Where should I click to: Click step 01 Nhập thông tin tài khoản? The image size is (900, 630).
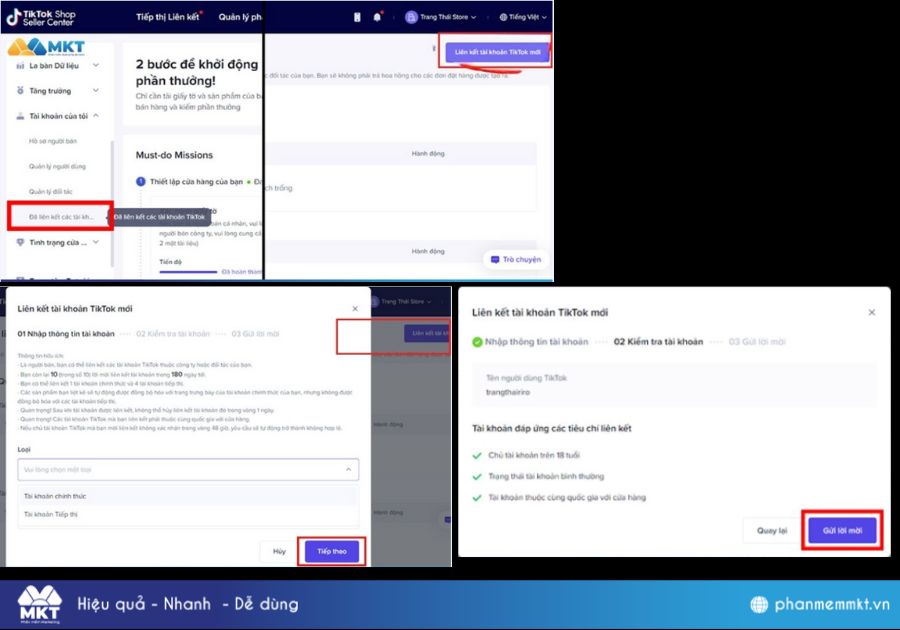pyautogui.click(x=65, y=333)
